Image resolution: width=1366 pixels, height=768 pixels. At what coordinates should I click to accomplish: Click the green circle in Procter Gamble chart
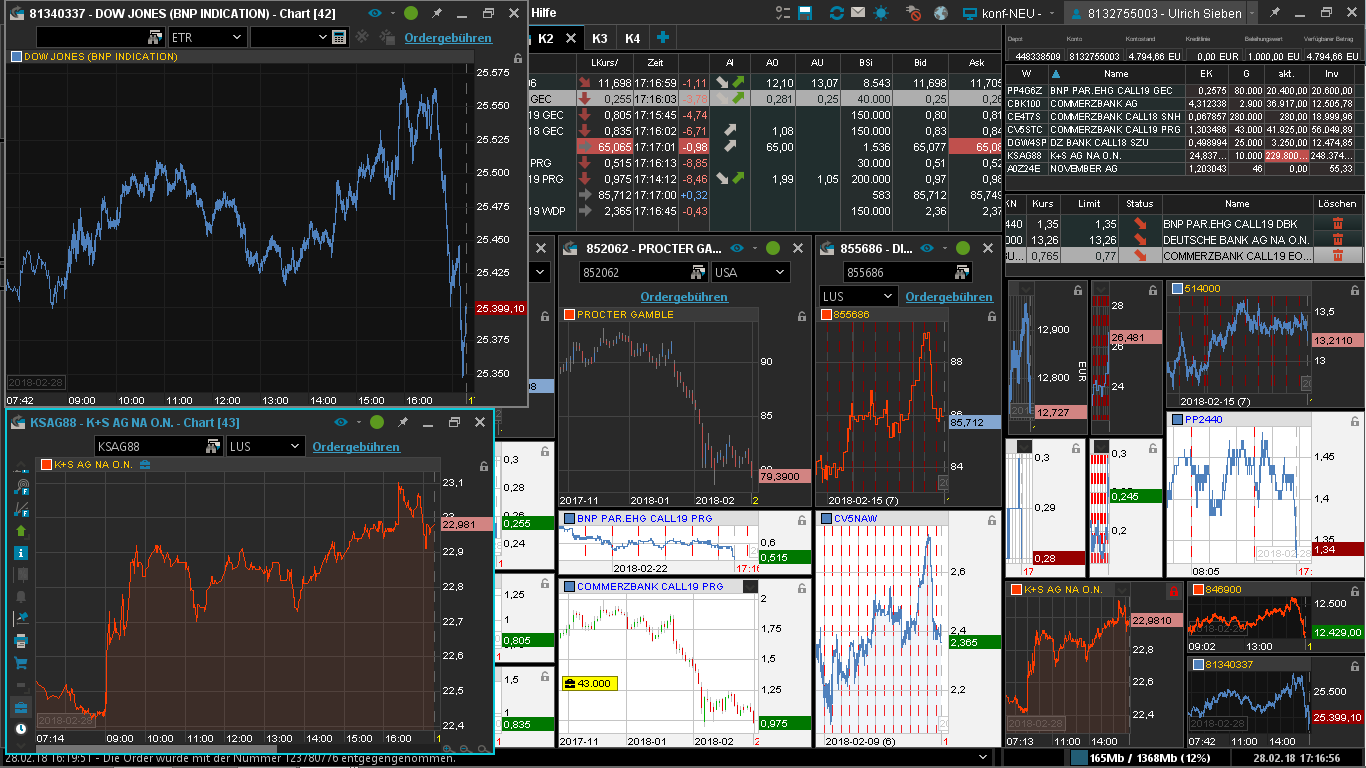(x=772, y=248)
